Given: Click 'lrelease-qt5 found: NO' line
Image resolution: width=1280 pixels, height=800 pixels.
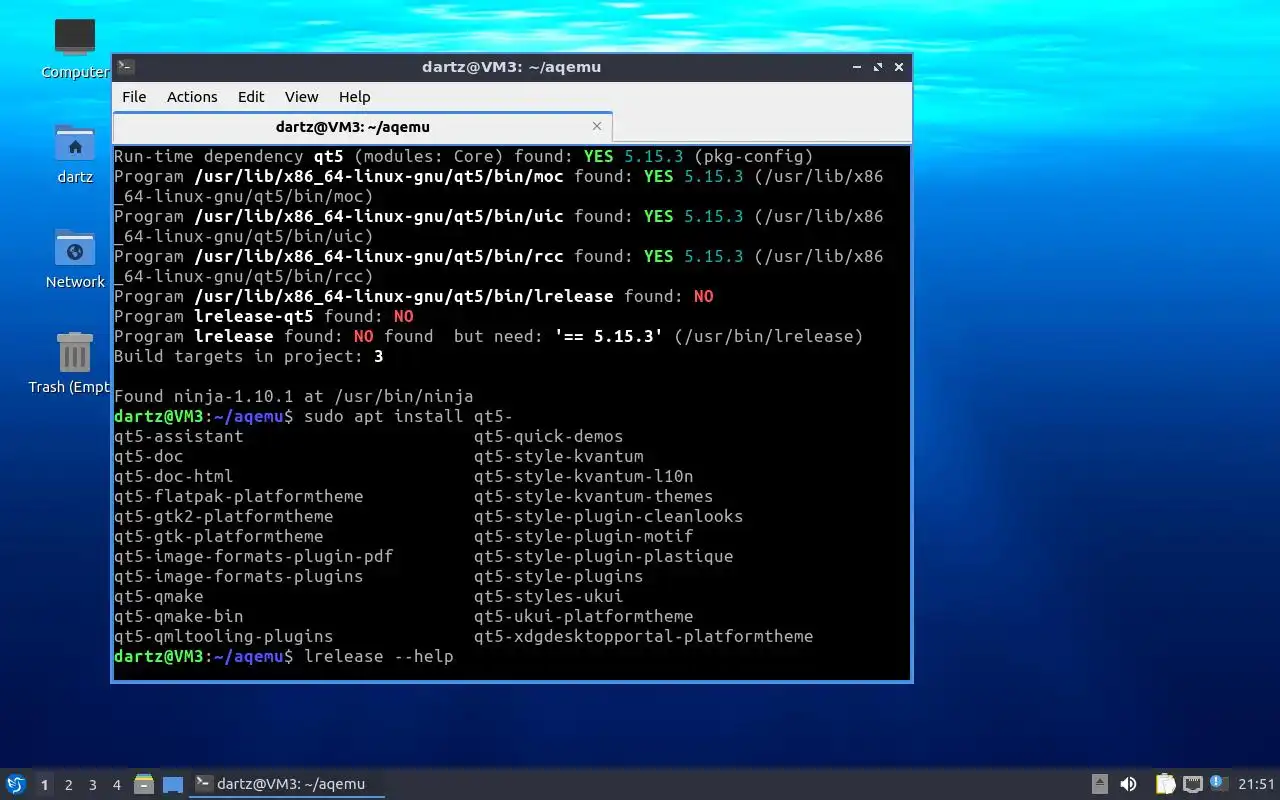Looking at the screenshot, I should pos(264,317).
